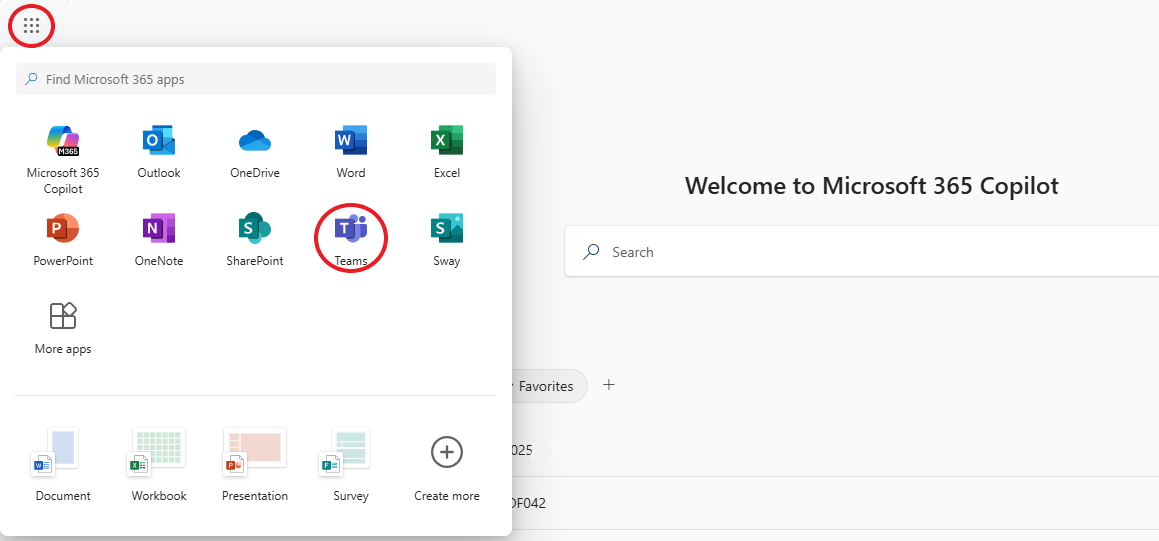
Task: Focus the Find Microsoft 365 apps field
Action: tap(256, 79)
